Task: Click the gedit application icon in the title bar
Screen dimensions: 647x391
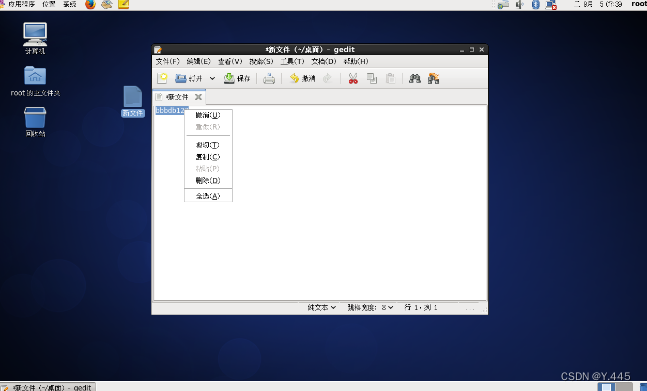Action: [158, 49]
